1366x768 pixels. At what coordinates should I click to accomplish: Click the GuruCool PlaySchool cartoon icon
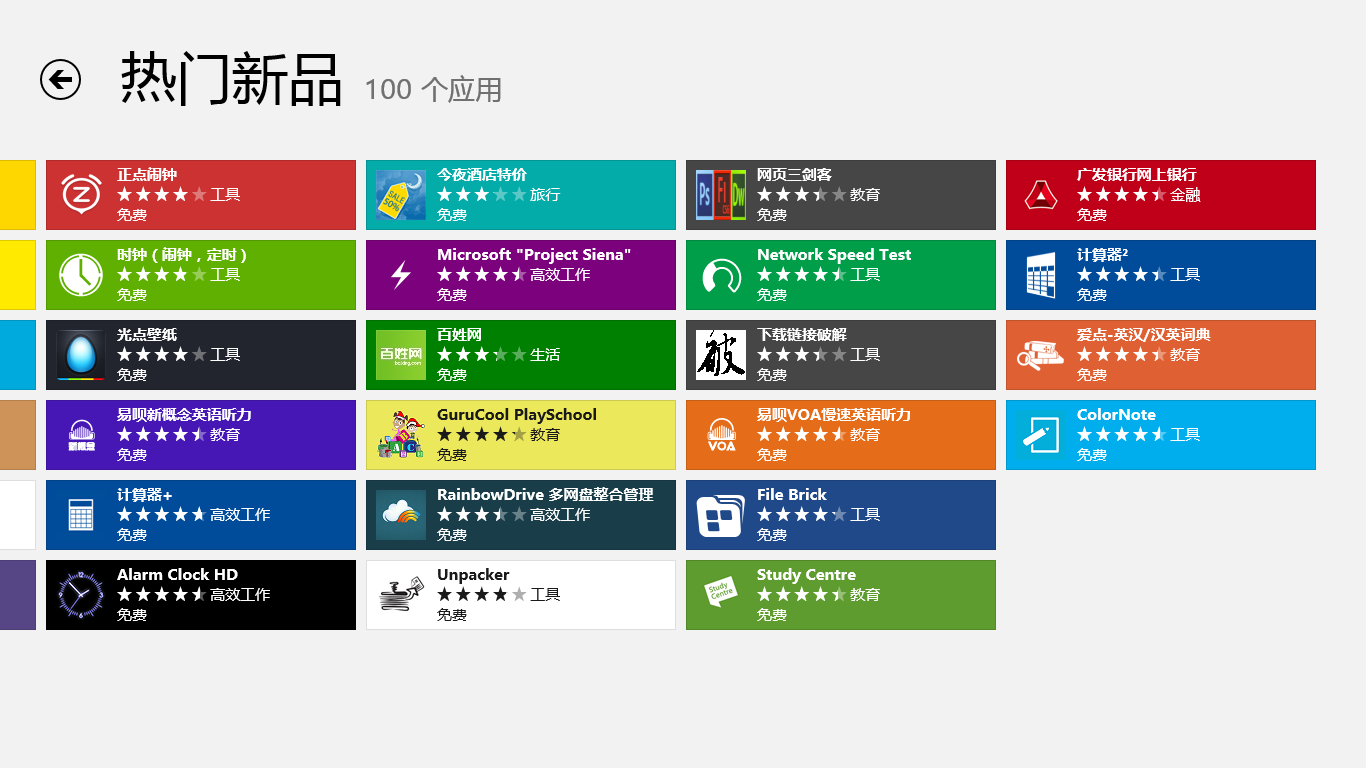pyautogui.click(x=401, y=435)
